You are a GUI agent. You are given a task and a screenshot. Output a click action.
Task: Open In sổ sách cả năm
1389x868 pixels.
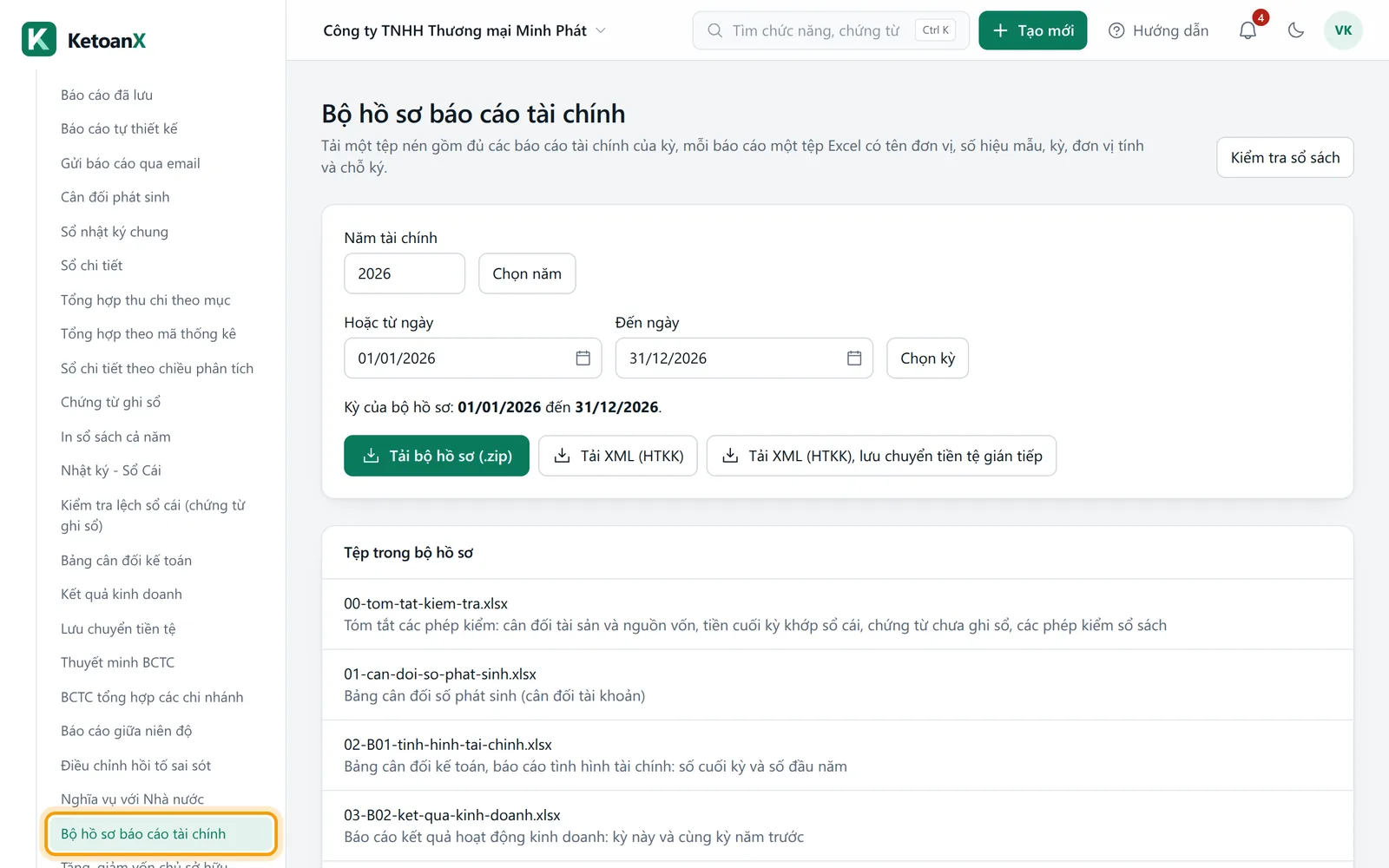pyautogui.click(x=115, y=437)
